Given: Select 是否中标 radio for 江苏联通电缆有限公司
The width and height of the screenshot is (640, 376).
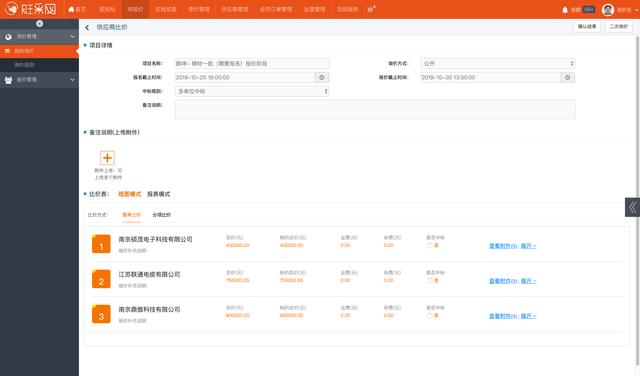Looking at the screenshot, I should coord(429,280).
